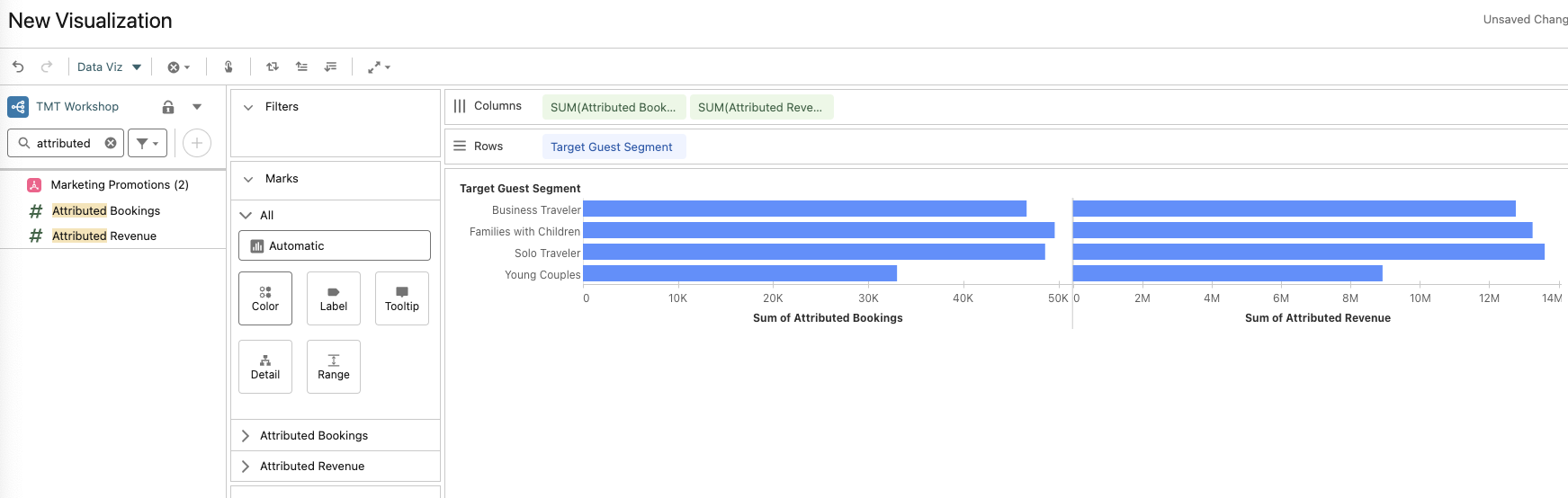This screenshot has width=1568, height=498.
Task: Click the Color marks button
Action: coord(265,298)
